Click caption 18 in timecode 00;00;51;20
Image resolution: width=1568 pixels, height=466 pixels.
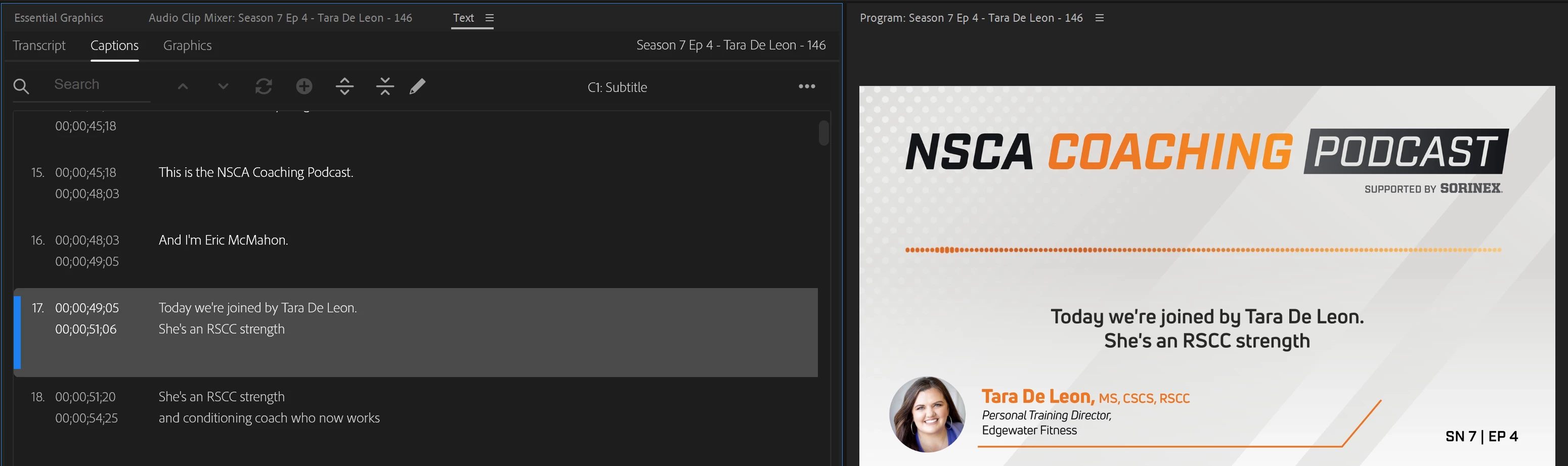[x=85, y=397]
